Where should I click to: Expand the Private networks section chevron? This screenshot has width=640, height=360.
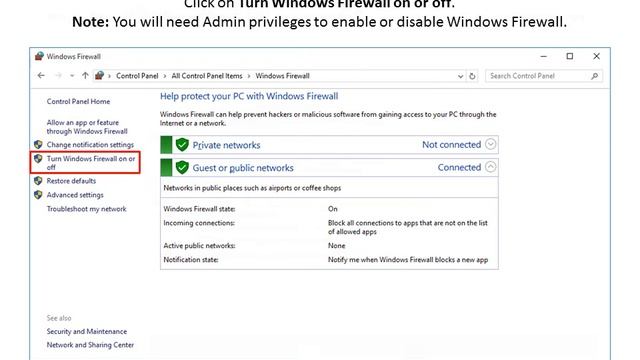tap(490, 144)
